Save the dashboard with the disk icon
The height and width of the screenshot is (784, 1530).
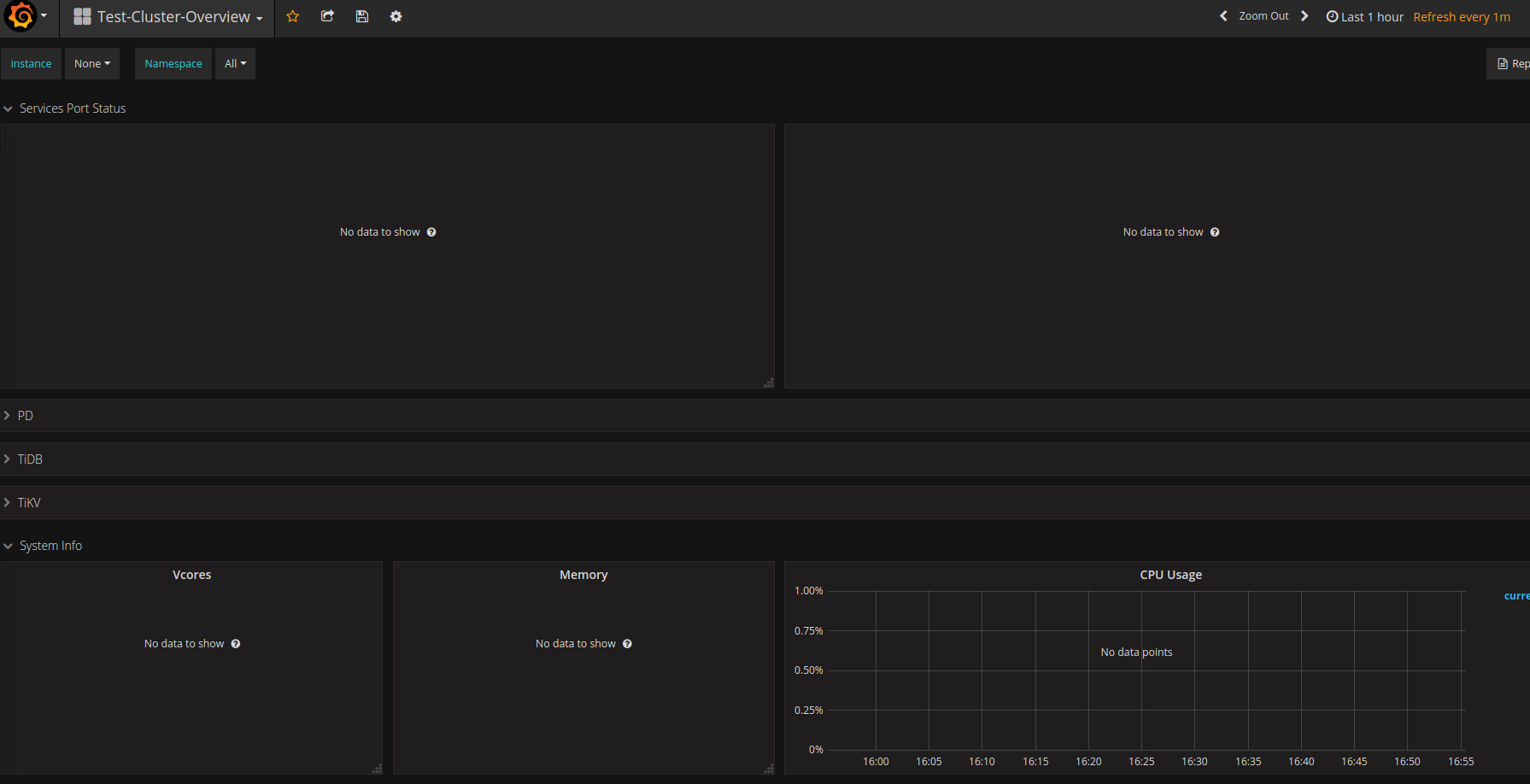pyautogui.click(x=361, y=16)
